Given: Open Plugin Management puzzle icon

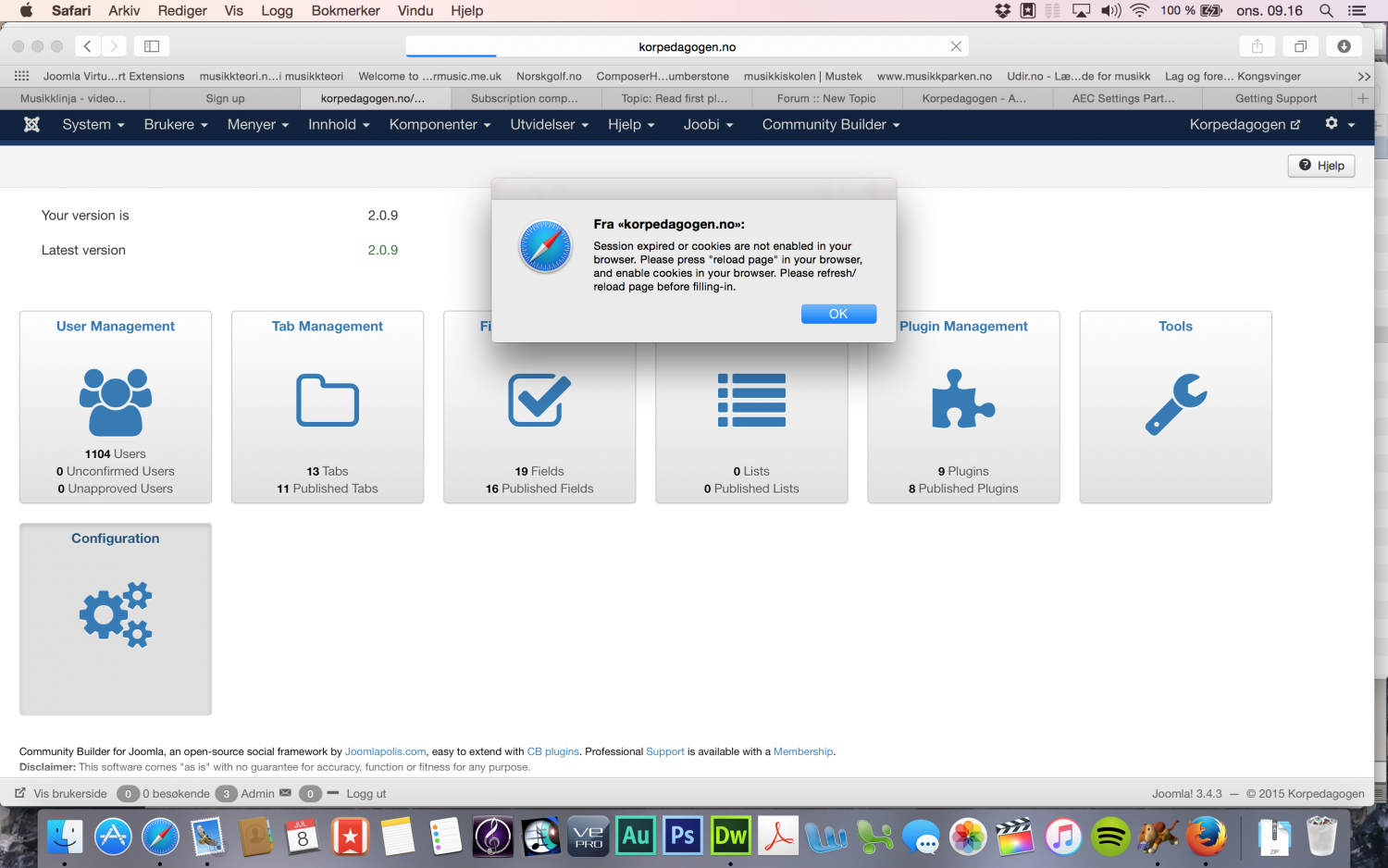Looking at the screenshot, I should coord(963,399).
